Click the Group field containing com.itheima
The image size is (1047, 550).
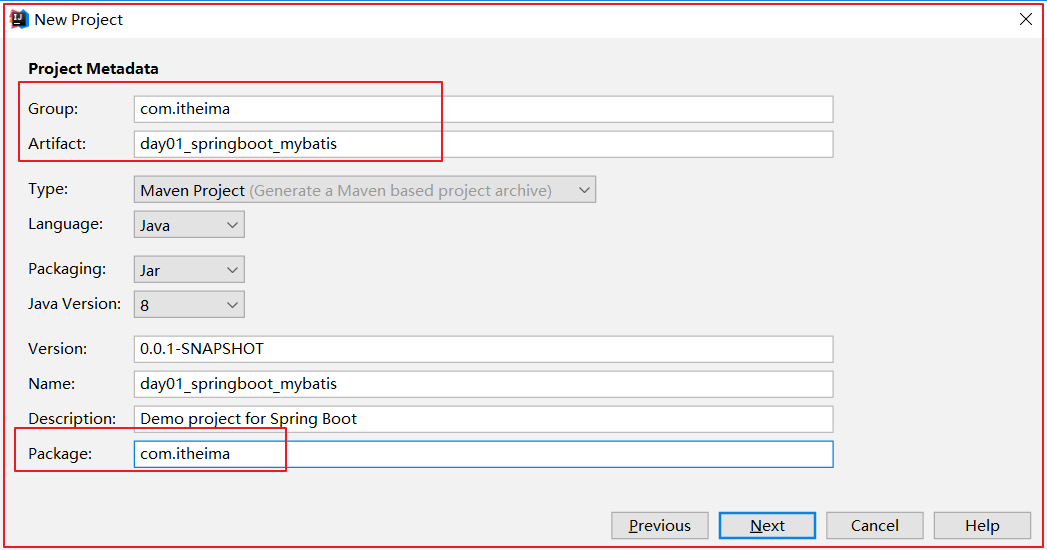[x=483, y=109]
